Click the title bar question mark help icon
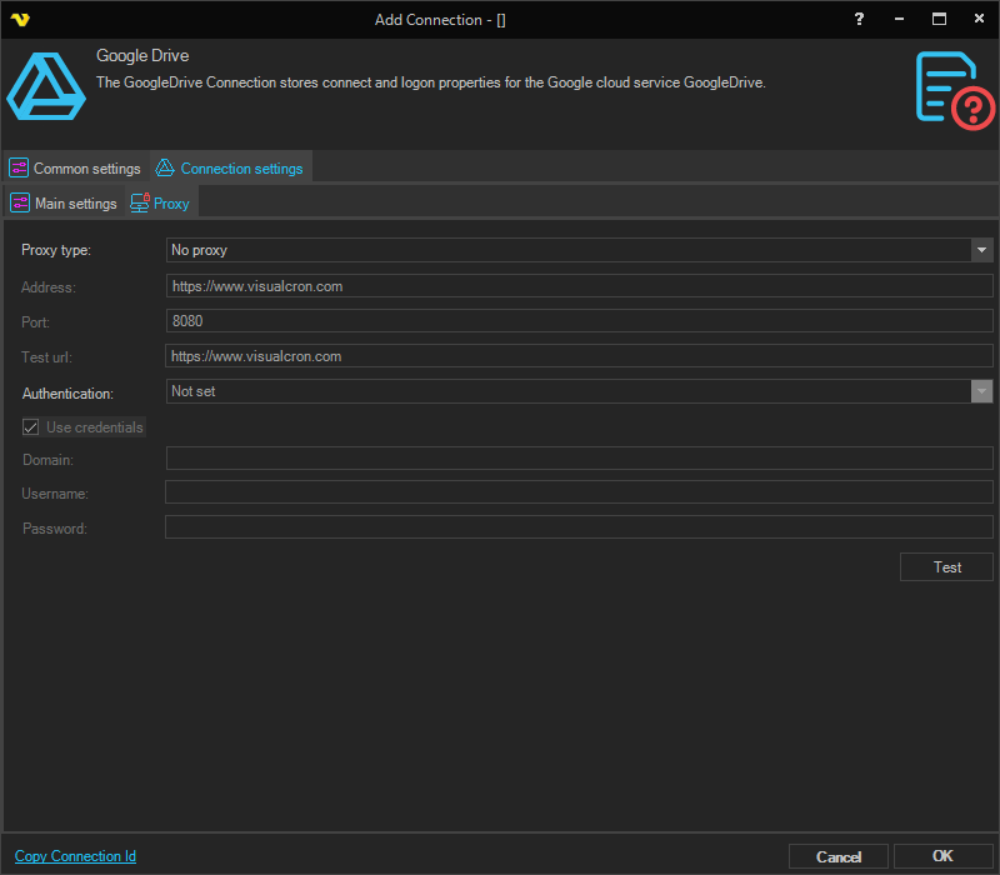Image resolution: width=1000 pixels, height=875 pixels. coord(859,19)
